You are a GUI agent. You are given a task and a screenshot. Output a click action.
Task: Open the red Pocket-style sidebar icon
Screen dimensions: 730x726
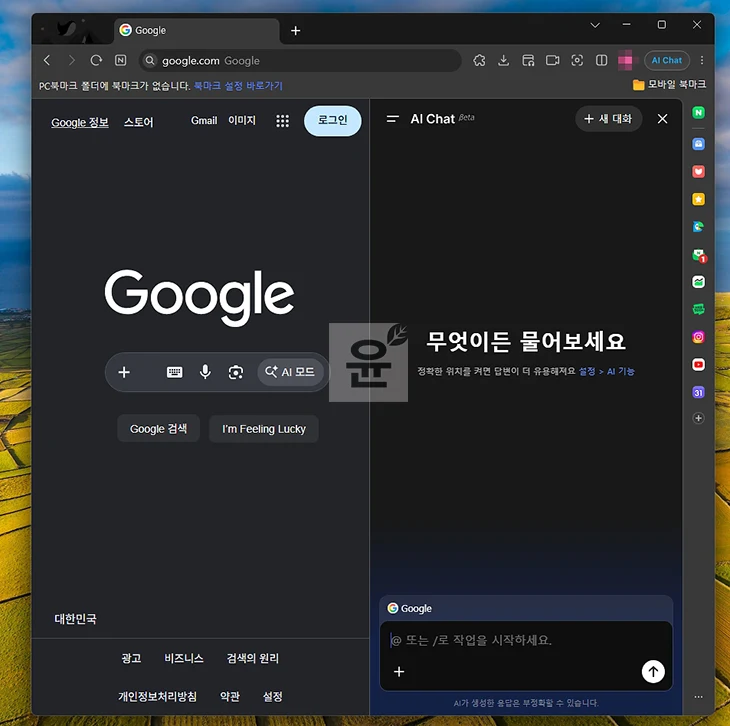click(698, 171)
